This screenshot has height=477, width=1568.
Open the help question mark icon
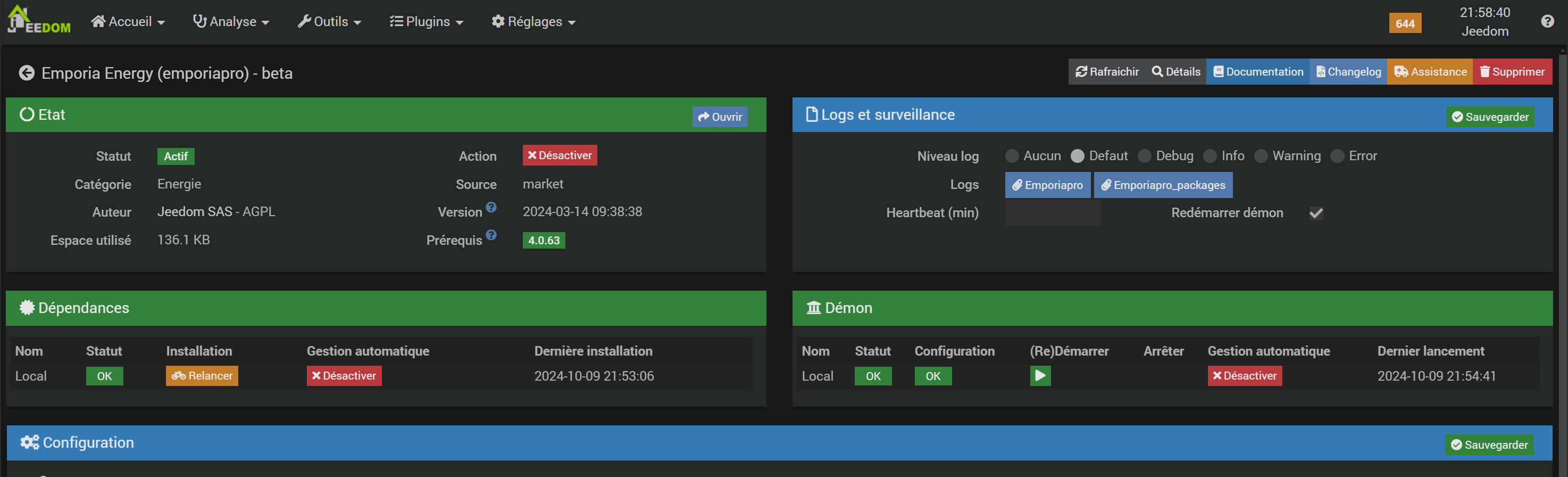(x=1547, y=21)
